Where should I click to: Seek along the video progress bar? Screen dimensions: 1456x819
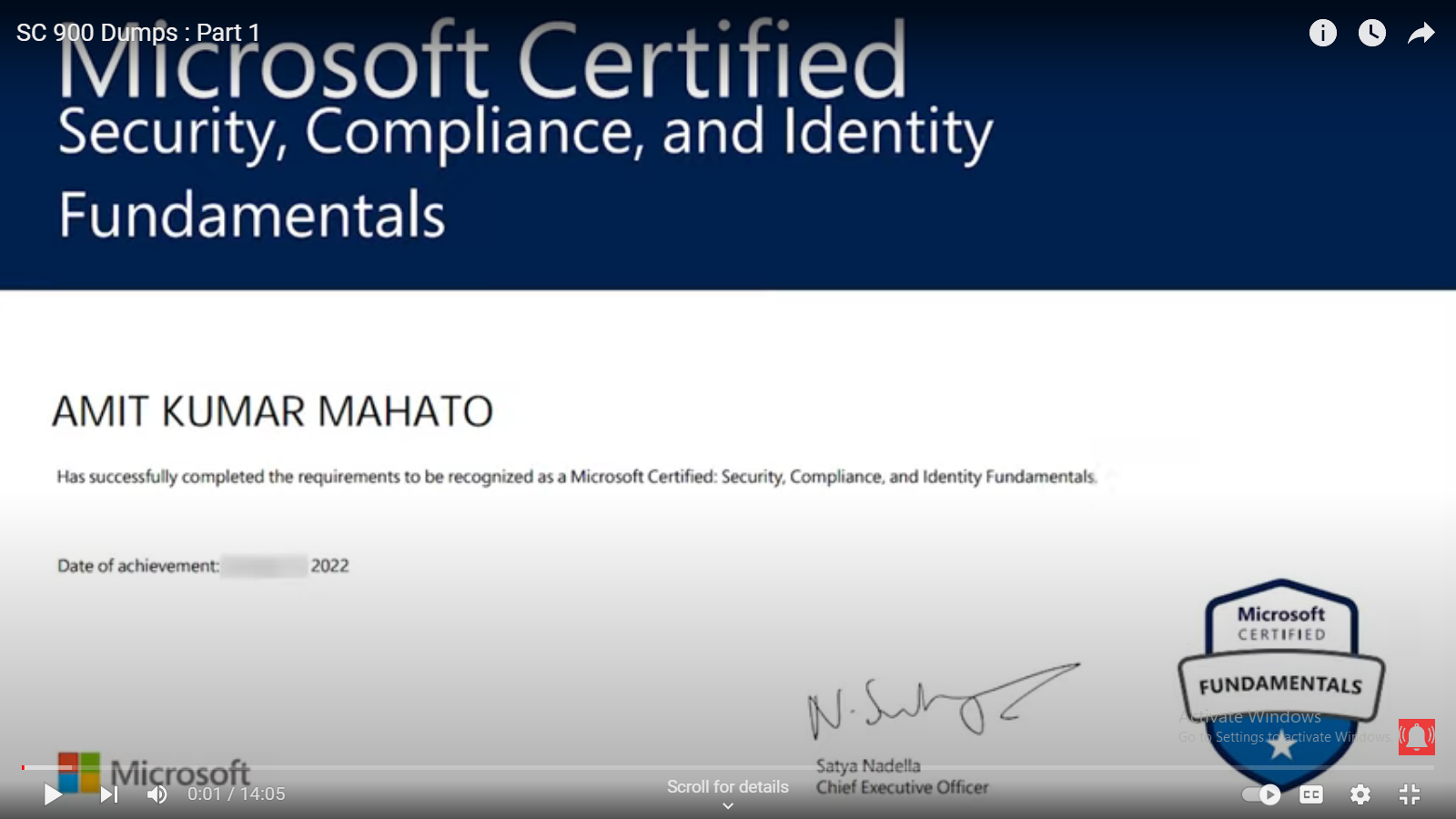[x=728, y=767]
